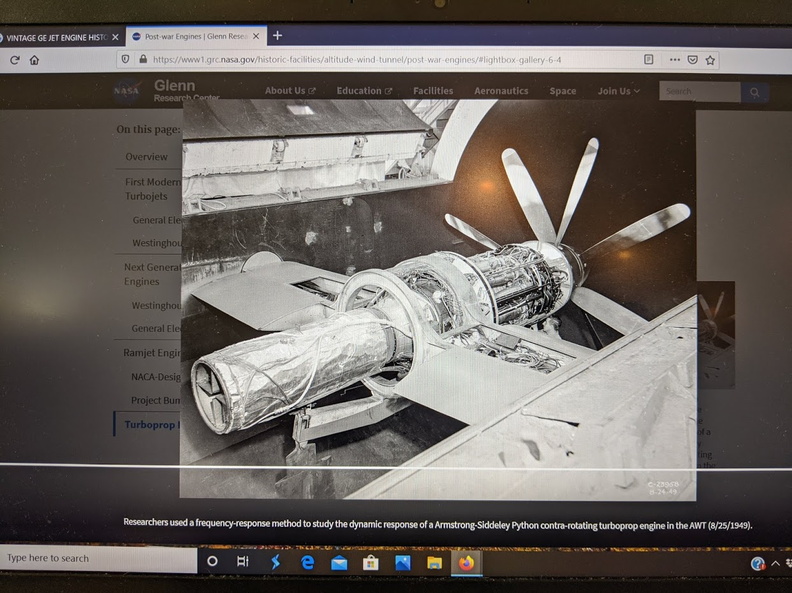Close the Post-war Engines tab
Image resolution: width=792 pixels, height=593 pixels.
[256, 36]
